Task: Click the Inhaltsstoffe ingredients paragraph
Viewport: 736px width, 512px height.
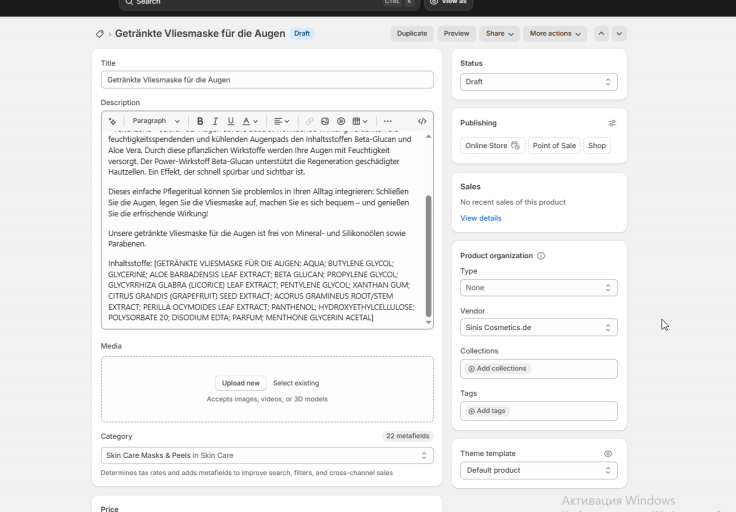Action: [261, 290]
